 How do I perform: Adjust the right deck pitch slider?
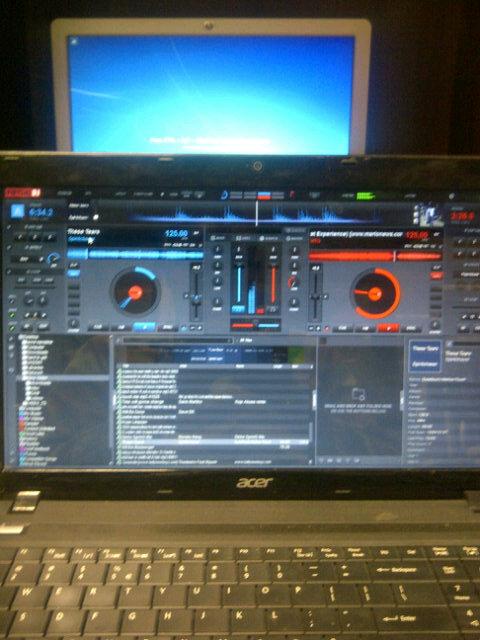click(x=316, y=297)
